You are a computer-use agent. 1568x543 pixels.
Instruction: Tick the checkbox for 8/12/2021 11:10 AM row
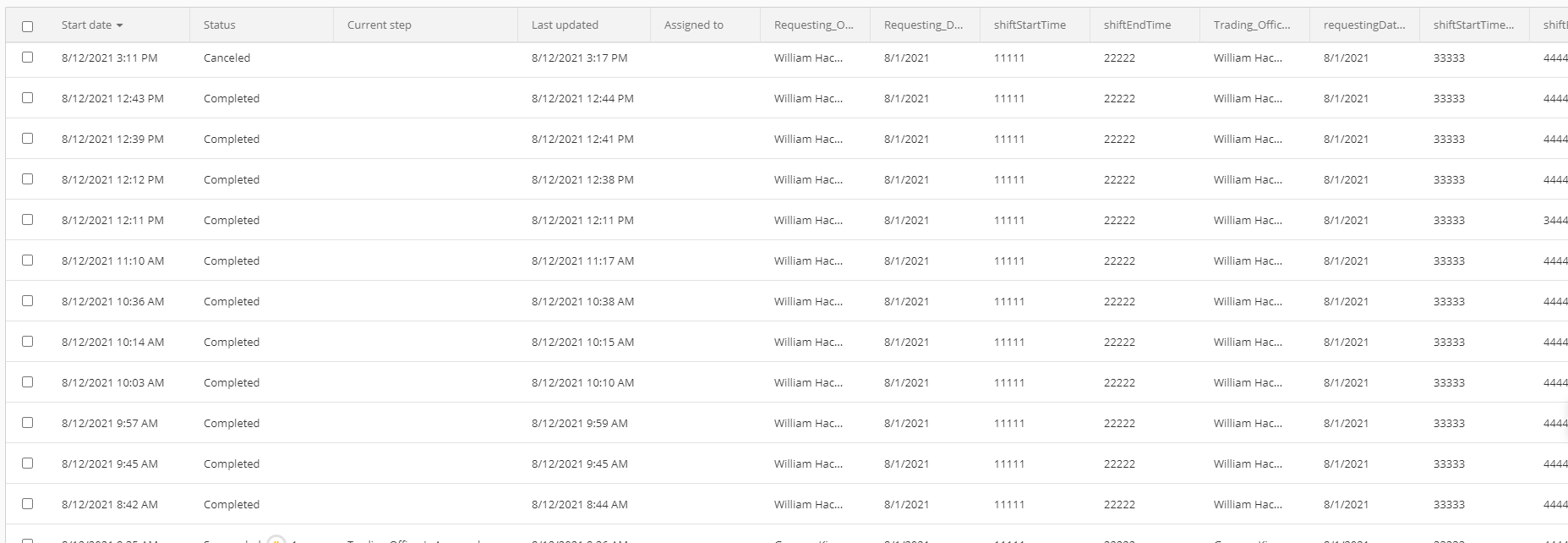28,261
